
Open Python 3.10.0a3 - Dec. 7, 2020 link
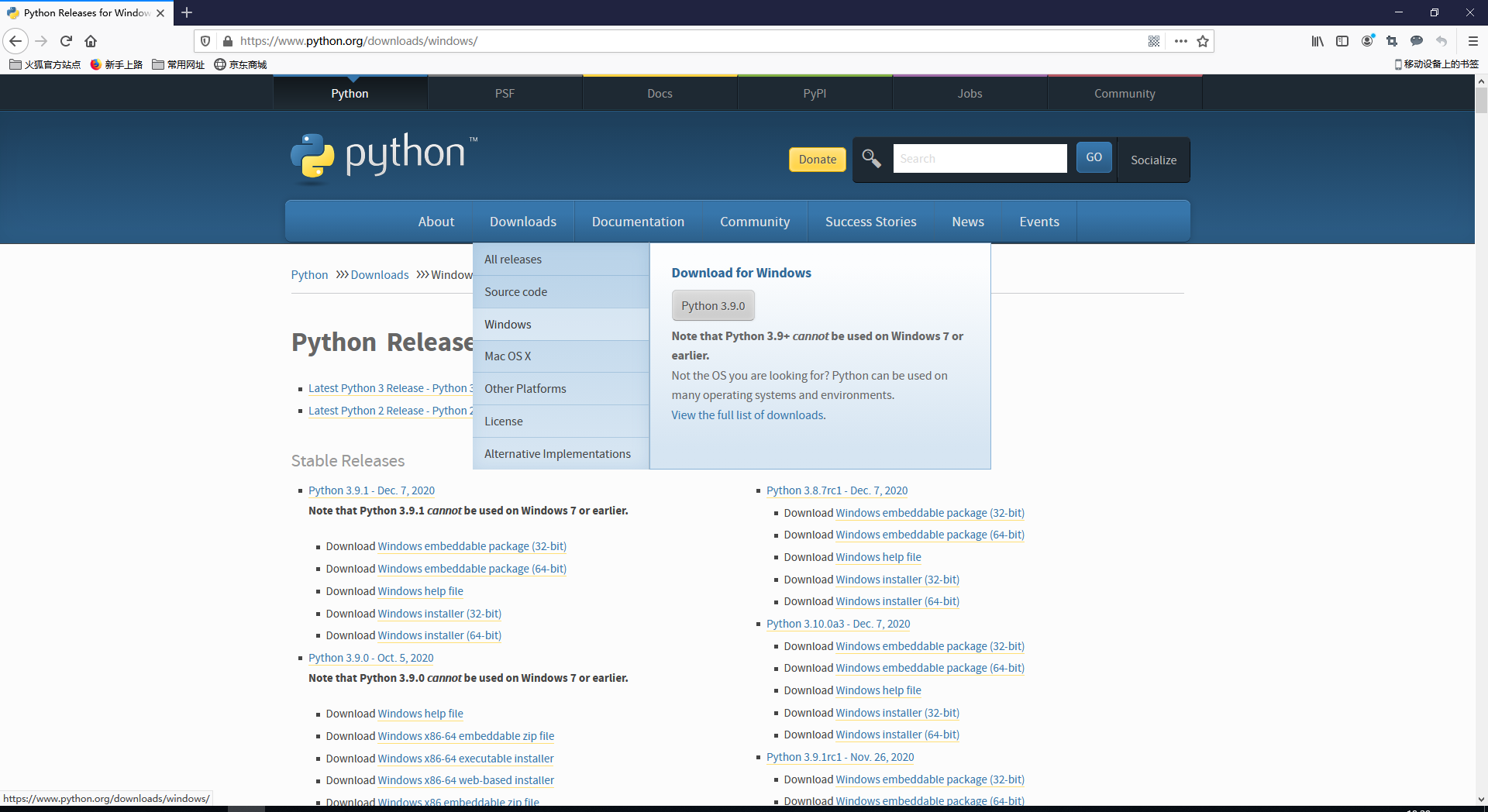click(x=838, y=624)
